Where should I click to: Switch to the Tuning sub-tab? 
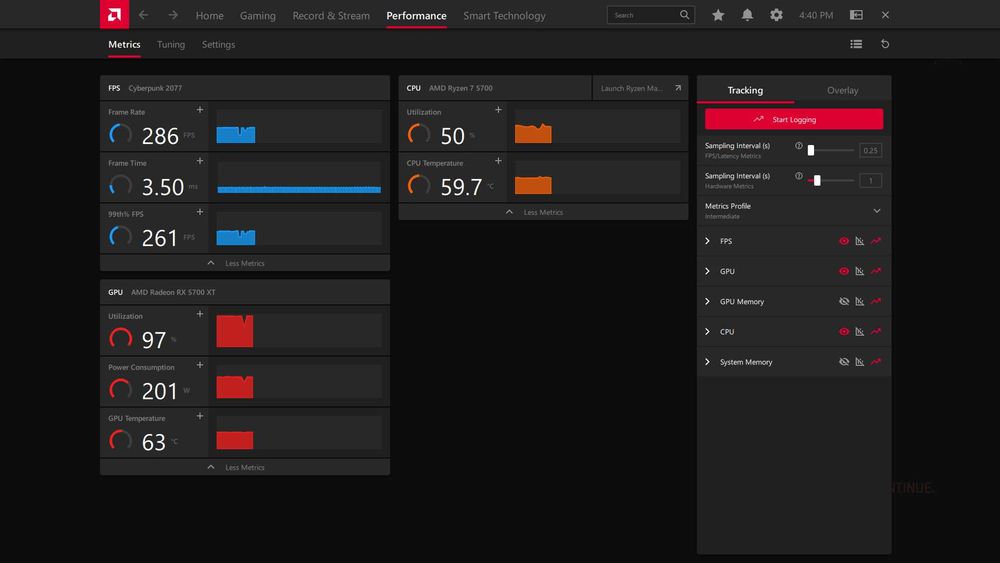(x=171, y=44)
